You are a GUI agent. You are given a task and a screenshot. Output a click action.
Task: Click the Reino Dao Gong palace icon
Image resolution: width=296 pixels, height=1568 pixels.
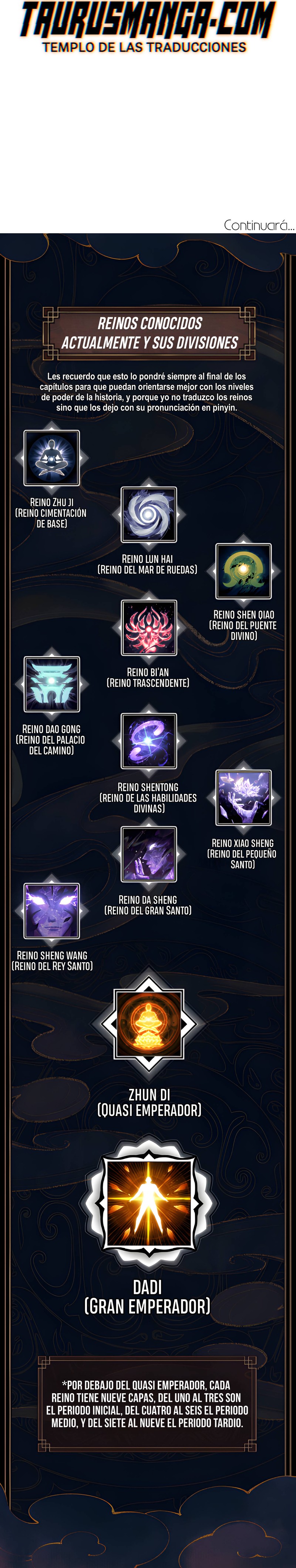coord(52,684)
